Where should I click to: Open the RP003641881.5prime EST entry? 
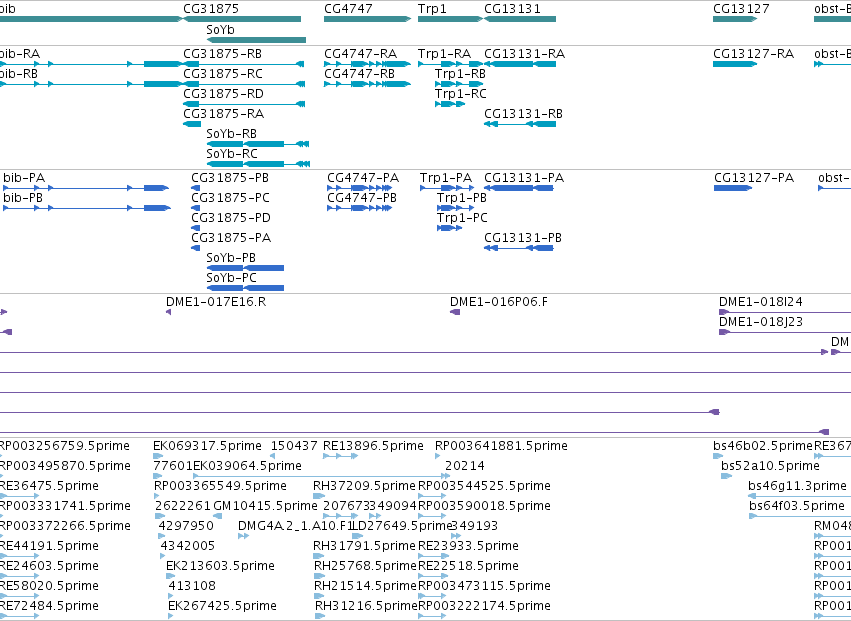(501, 446)
